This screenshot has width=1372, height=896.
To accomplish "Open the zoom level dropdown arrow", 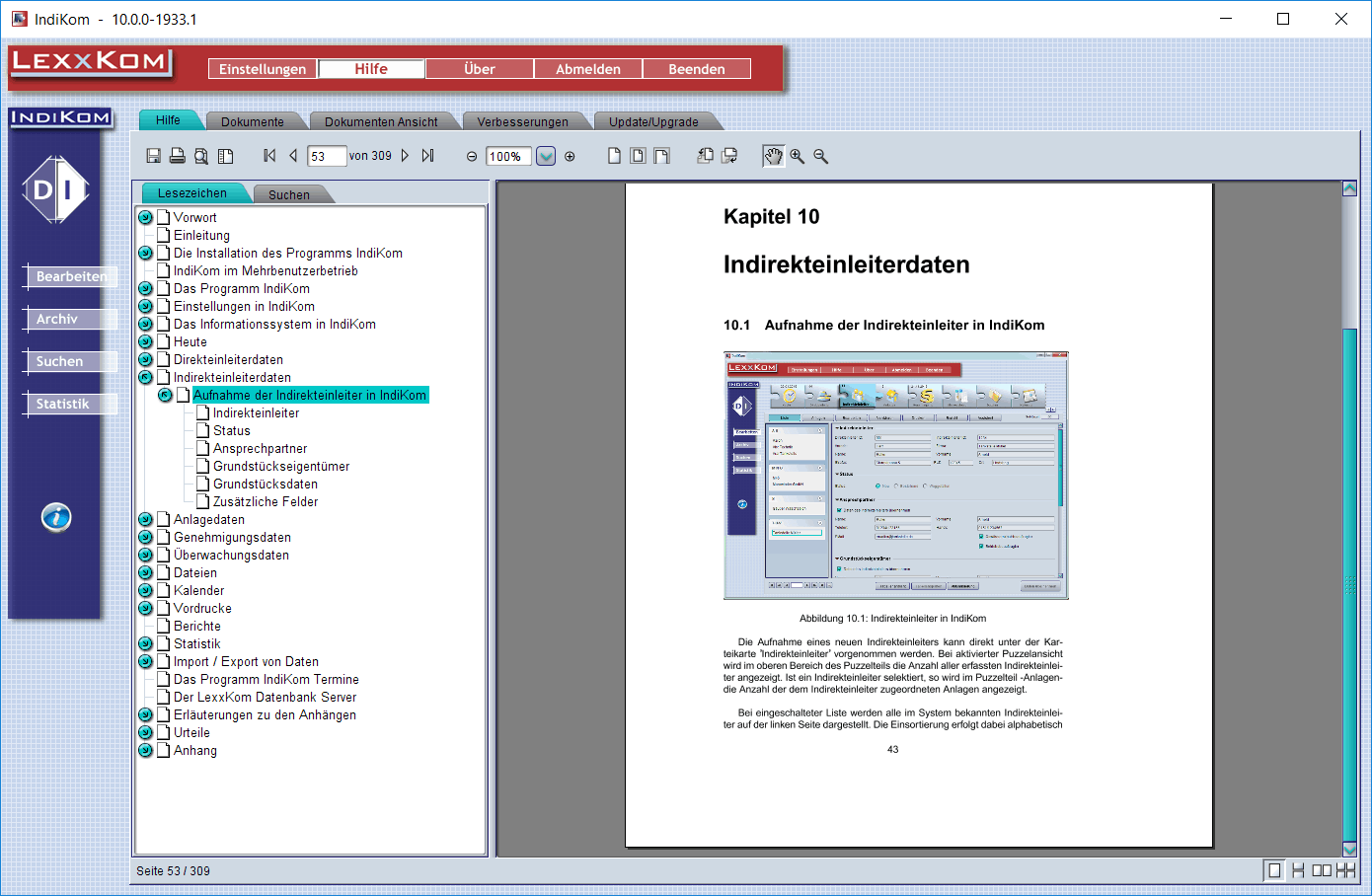I will click(546, 156).
